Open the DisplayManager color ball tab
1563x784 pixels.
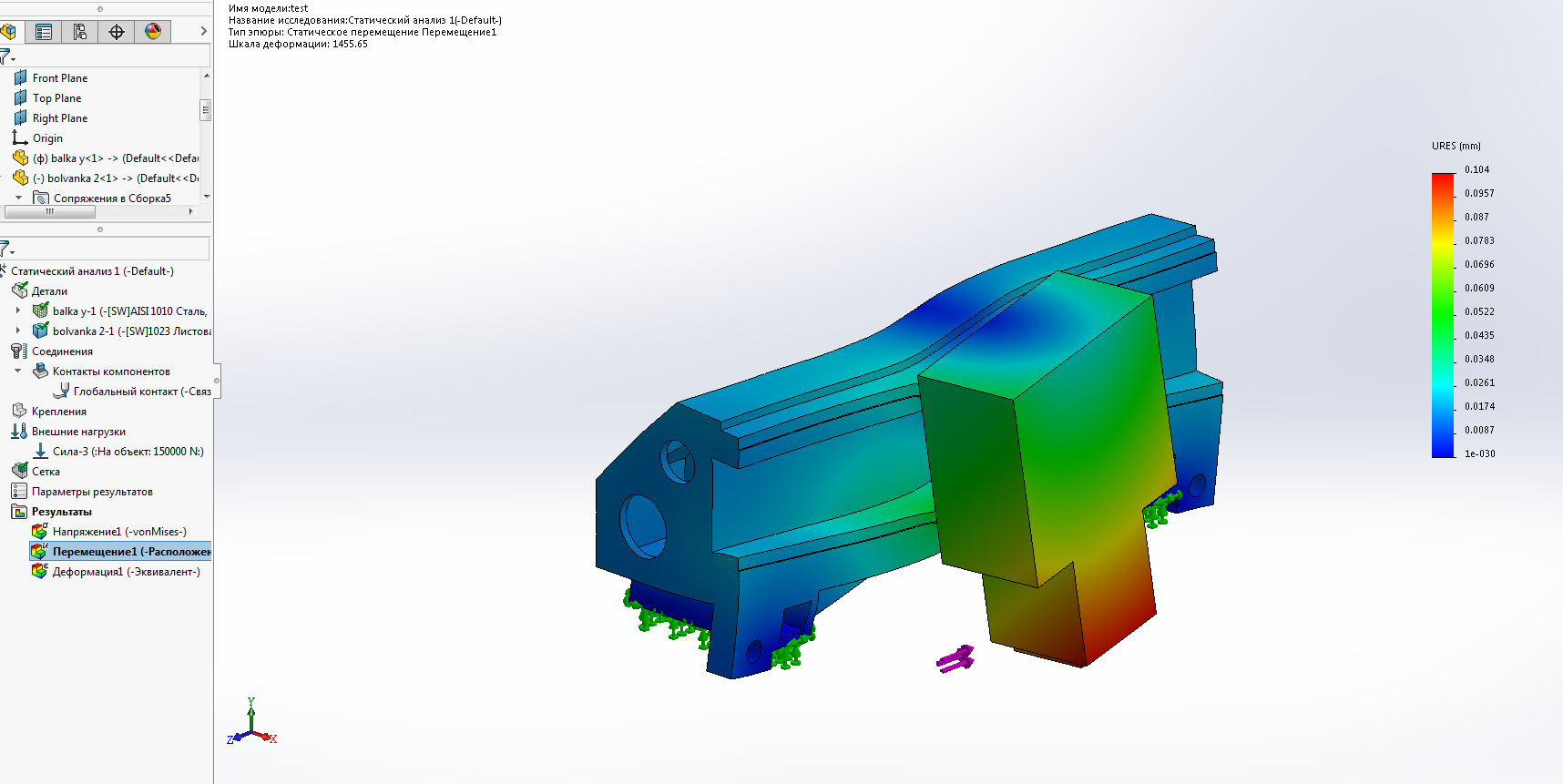pyautogui.click(x=153, y=32)
